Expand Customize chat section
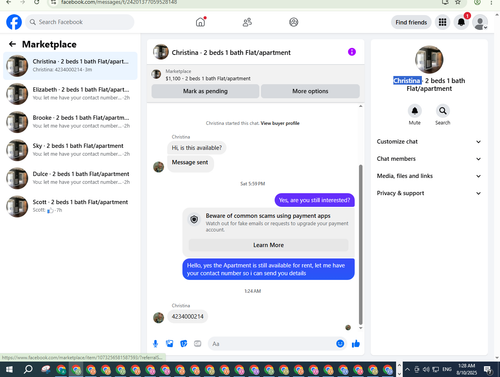Screen dimensions: 500x377 [x=429, y=142]
